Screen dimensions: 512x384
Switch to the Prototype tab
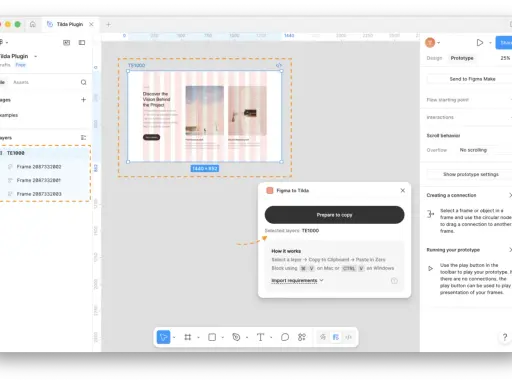[462, 58]
